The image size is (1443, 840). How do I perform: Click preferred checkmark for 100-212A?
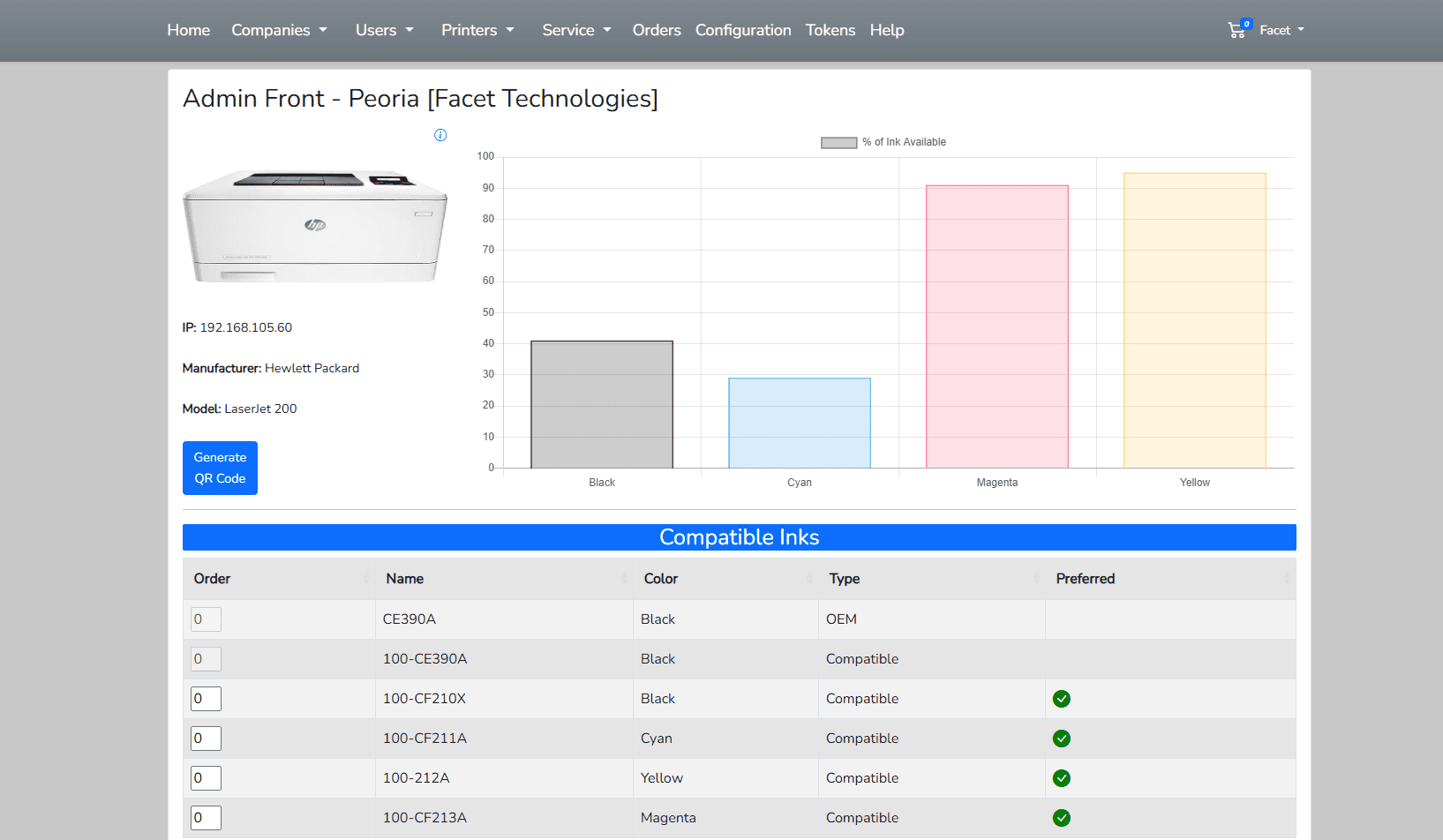pos(1062,778)
